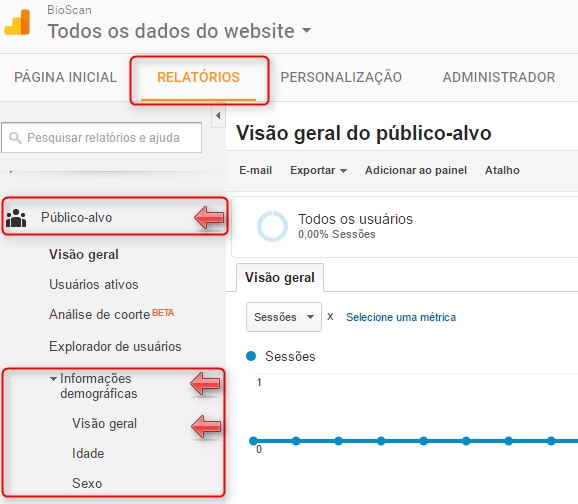Open the Idade demographic report

pos(88,453)
